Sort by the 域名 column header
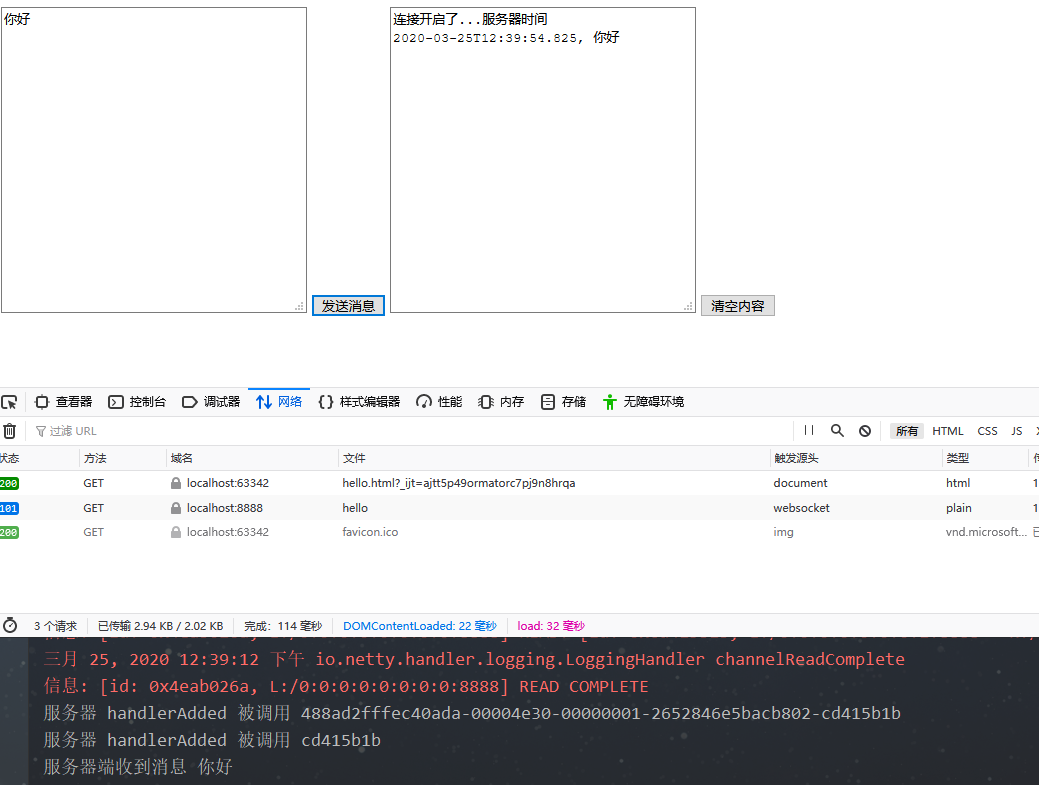 [252, 458]
